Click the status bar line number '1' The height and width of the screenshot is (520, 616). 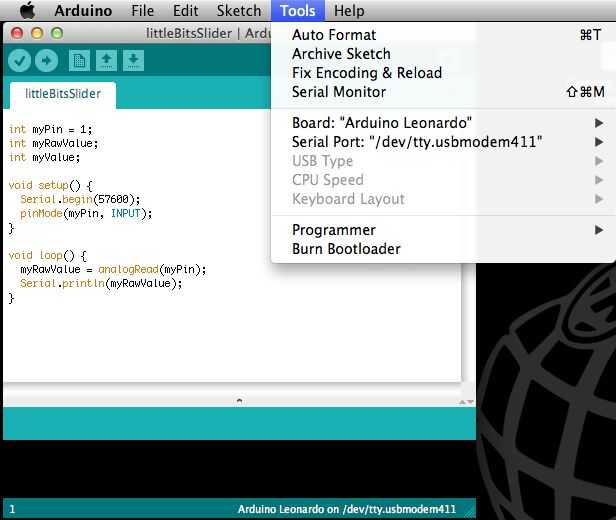[x=12, y=509]
